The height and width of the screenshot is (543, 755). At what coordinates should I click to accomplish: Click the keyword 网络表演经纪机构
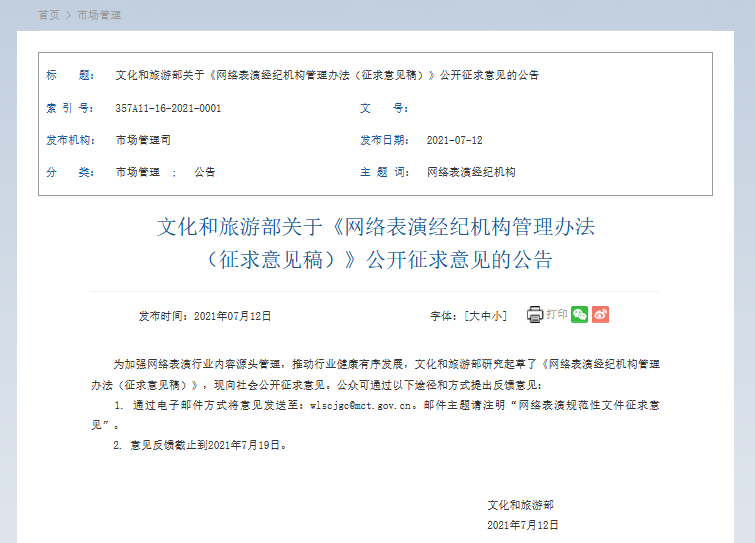tap(471, 172)
